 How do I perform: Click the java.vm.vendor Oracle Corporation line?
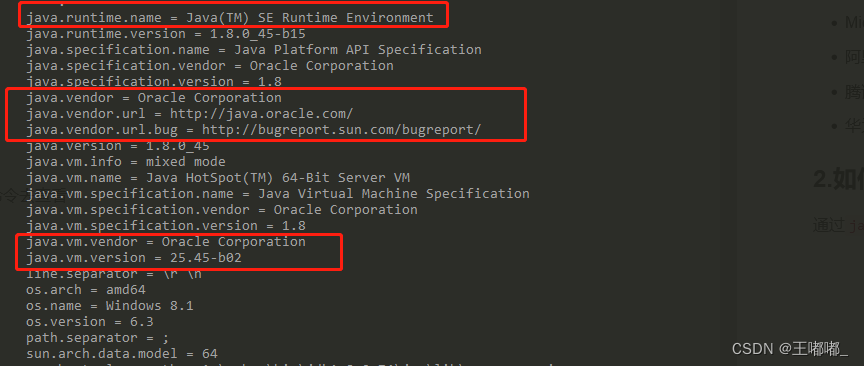(165, 241)
